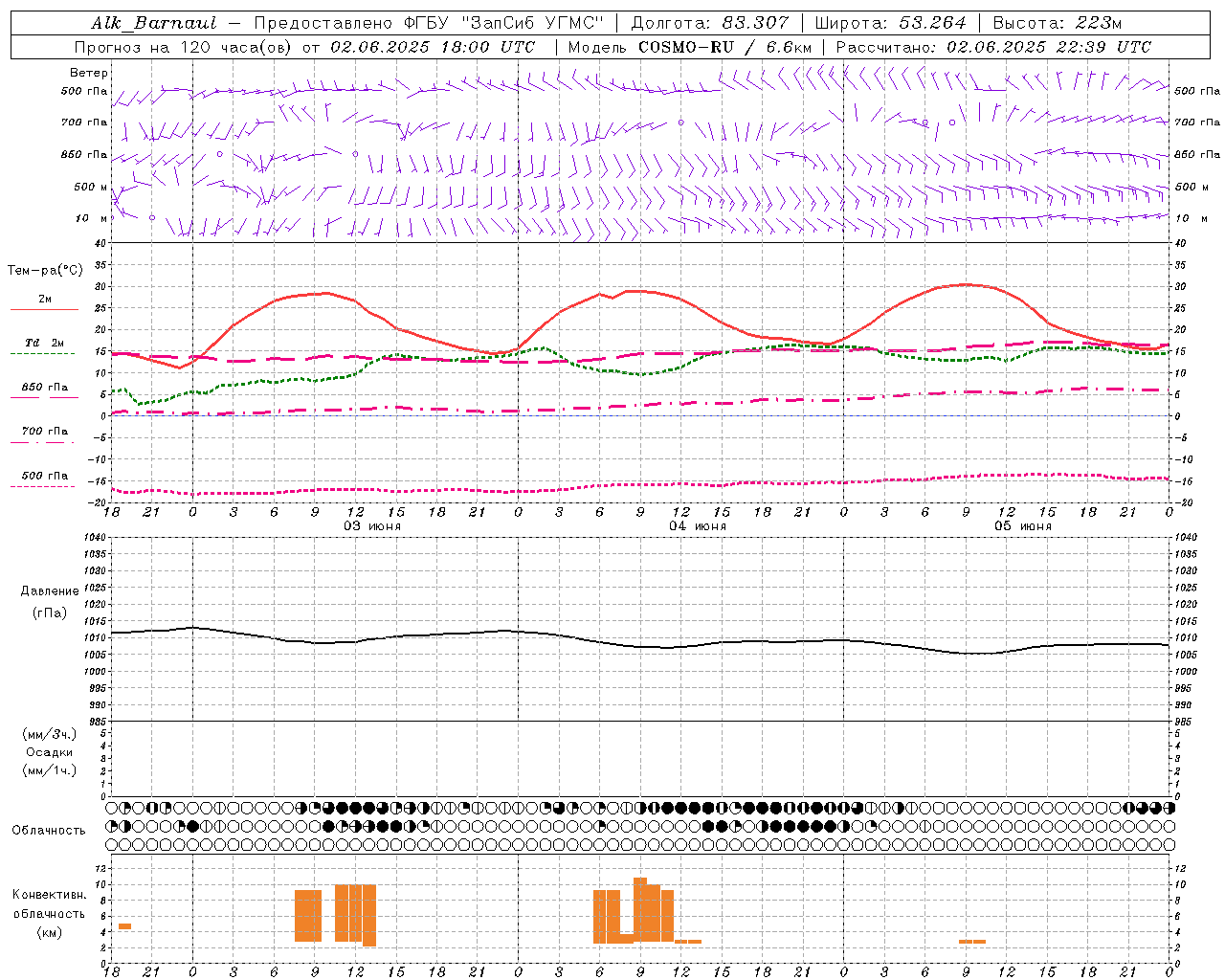This screenshot has width=1225, height=980.
Task: Click 'Рассчитано: 02.06.2025 22:39 UTC' timestamp
Action: click(993, 47)
